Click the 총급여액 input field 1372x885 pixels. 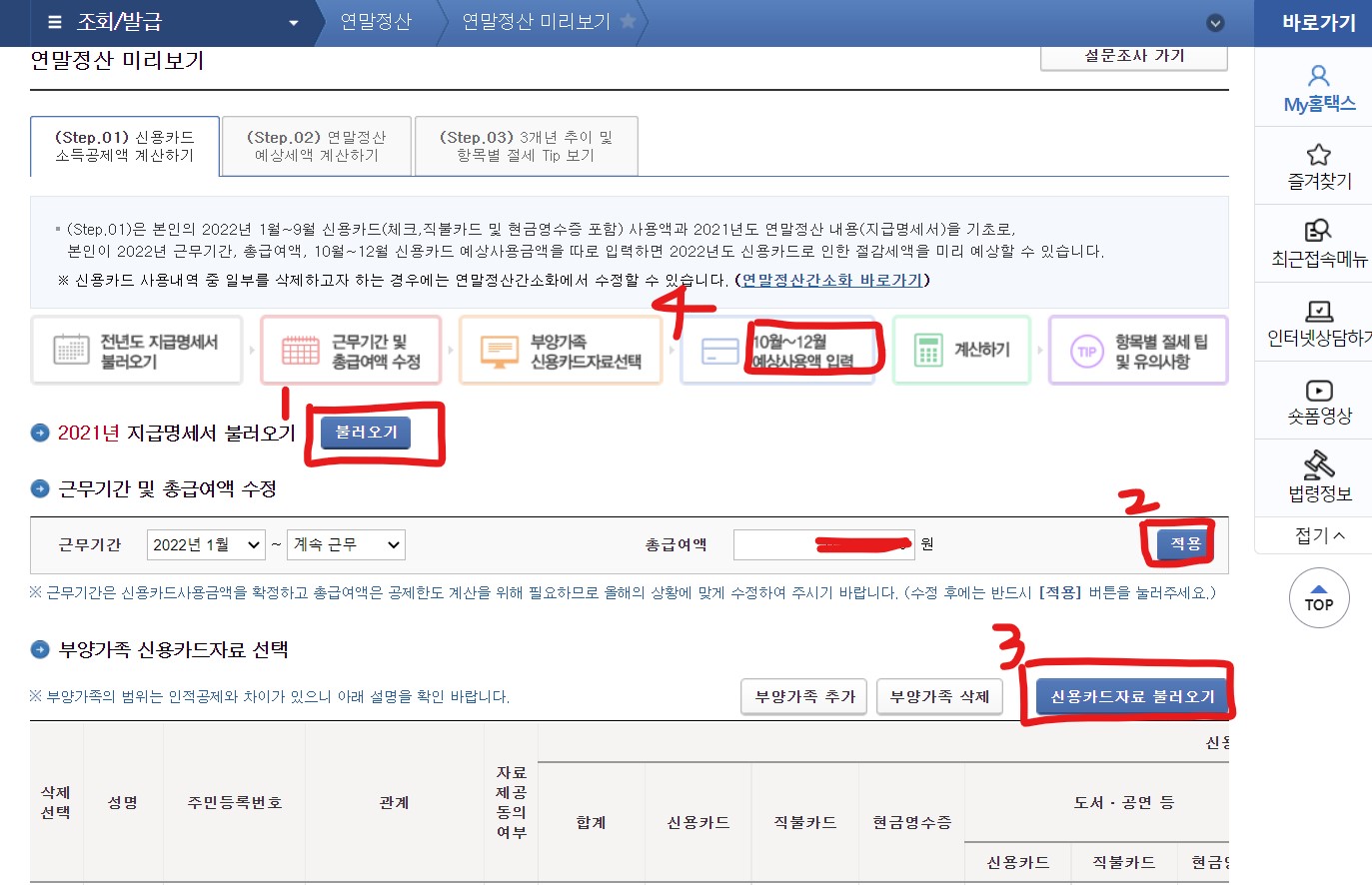(x=824, y=544)
